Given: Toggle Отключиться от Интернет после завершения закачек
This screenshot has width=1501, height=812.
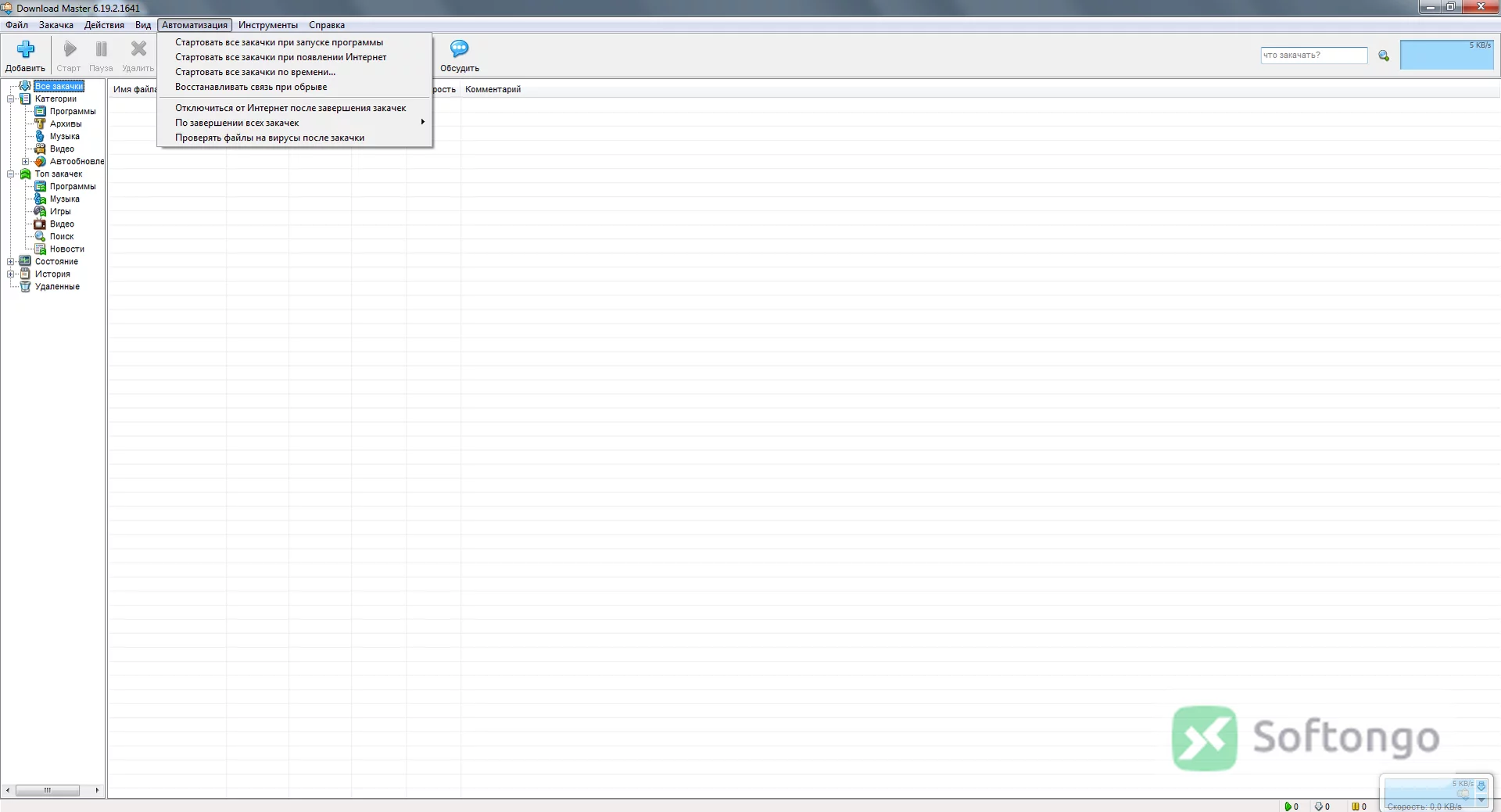Looking at the screenshot, I should pyautogui.click(x=295, y=108).
